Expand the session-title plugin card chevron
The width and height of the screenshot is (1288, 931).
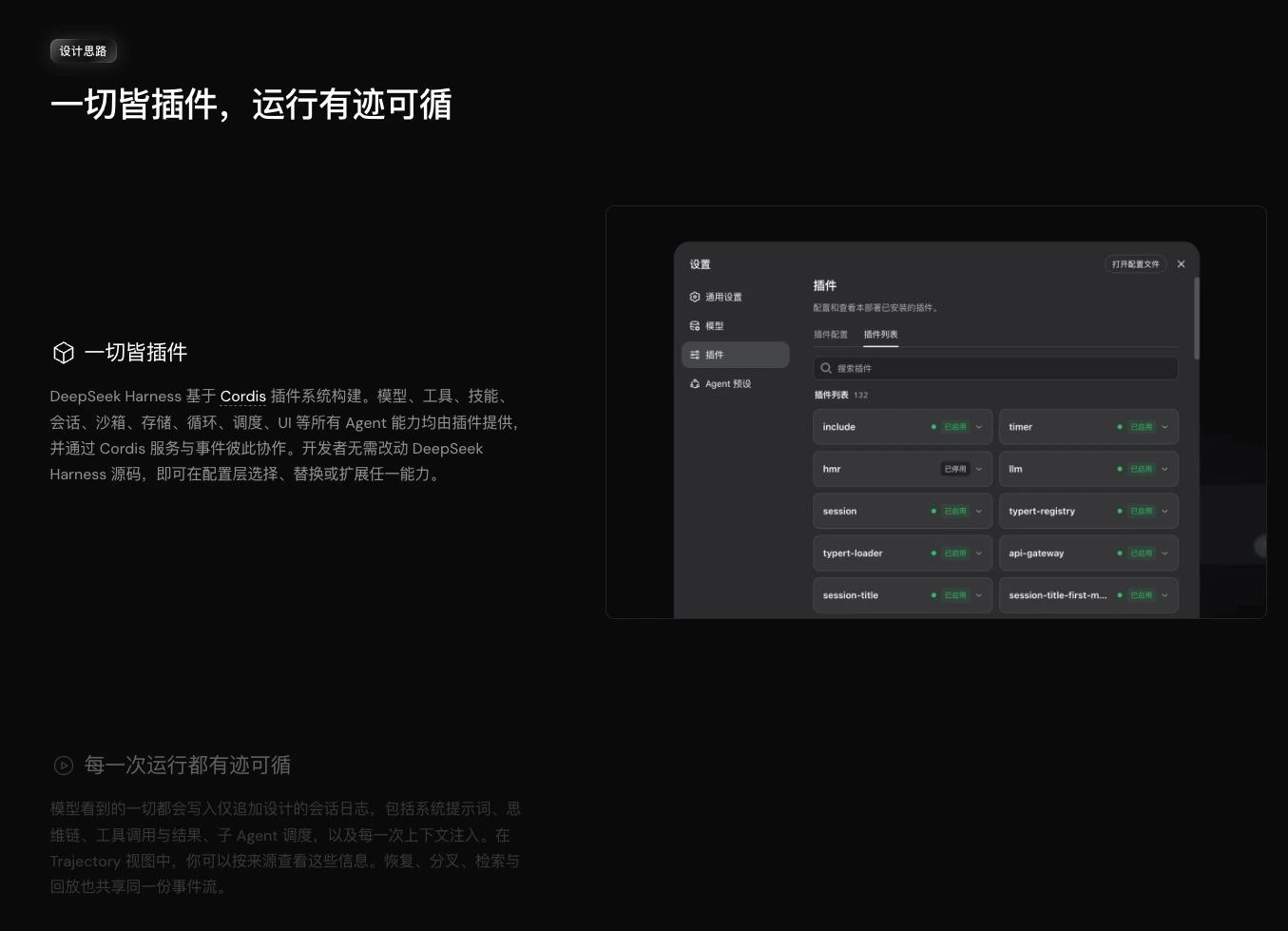click(979, 595)
